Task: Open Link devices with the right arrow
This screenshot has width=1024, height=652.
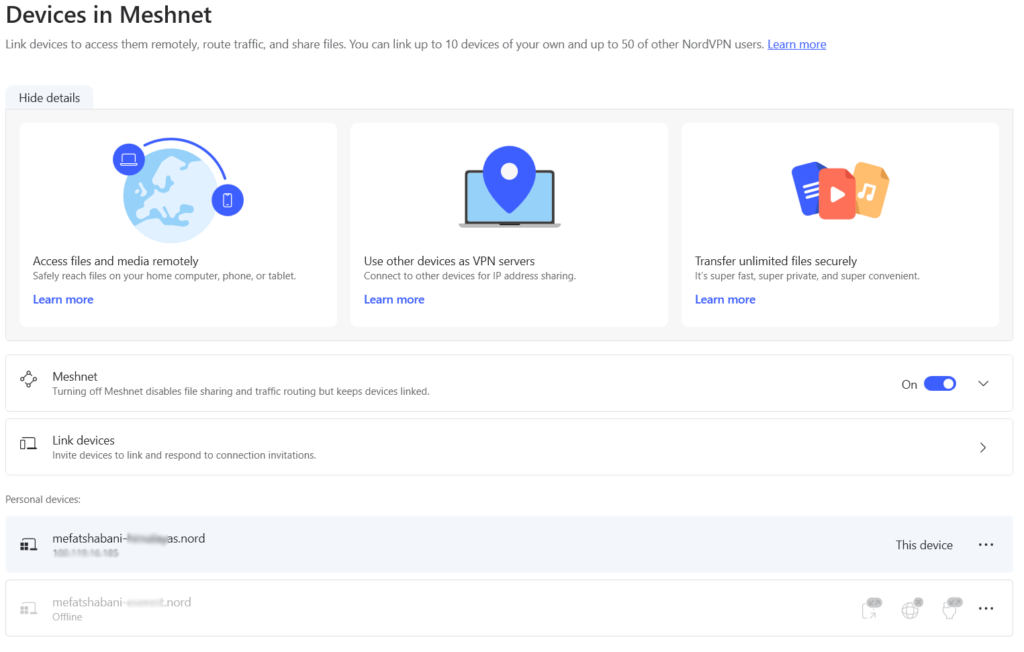Action: (x=983, y=448)
